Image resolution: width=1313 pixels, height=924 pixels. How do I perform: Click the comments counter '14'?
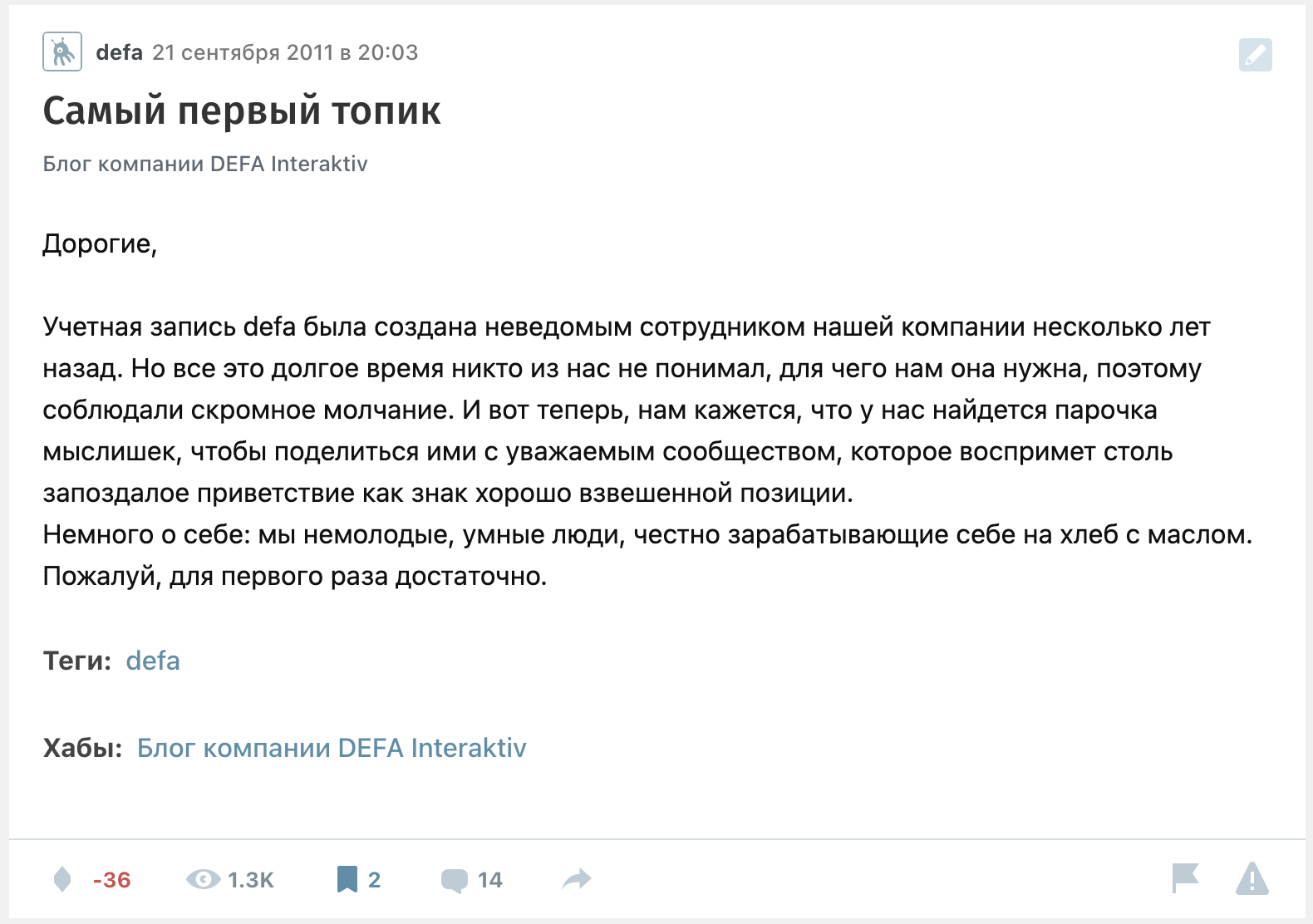(489, 879)
